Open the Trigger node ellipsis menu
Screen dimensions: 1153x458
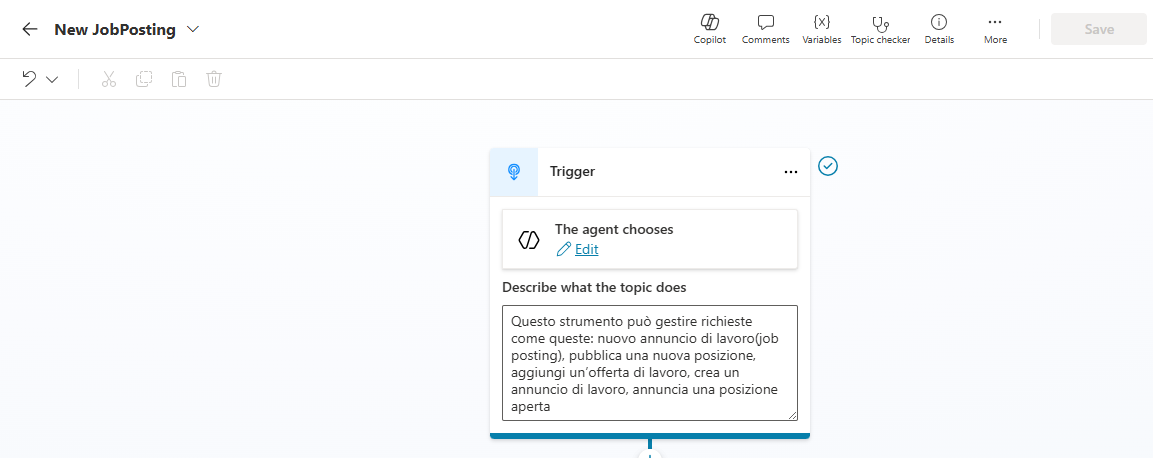791,172
